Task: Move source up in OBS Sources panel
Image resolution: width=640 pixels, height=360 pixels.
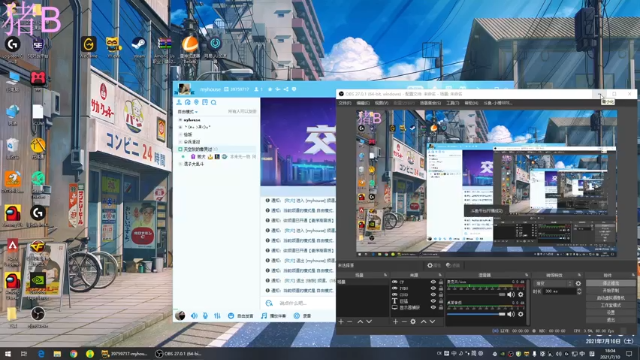Action: [x=423, y=322]
